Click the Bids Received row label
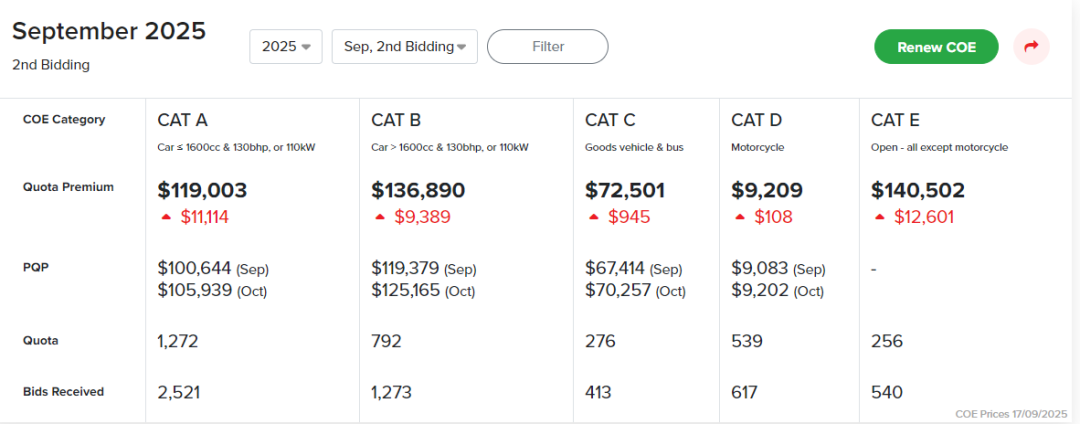 [64, 392]
